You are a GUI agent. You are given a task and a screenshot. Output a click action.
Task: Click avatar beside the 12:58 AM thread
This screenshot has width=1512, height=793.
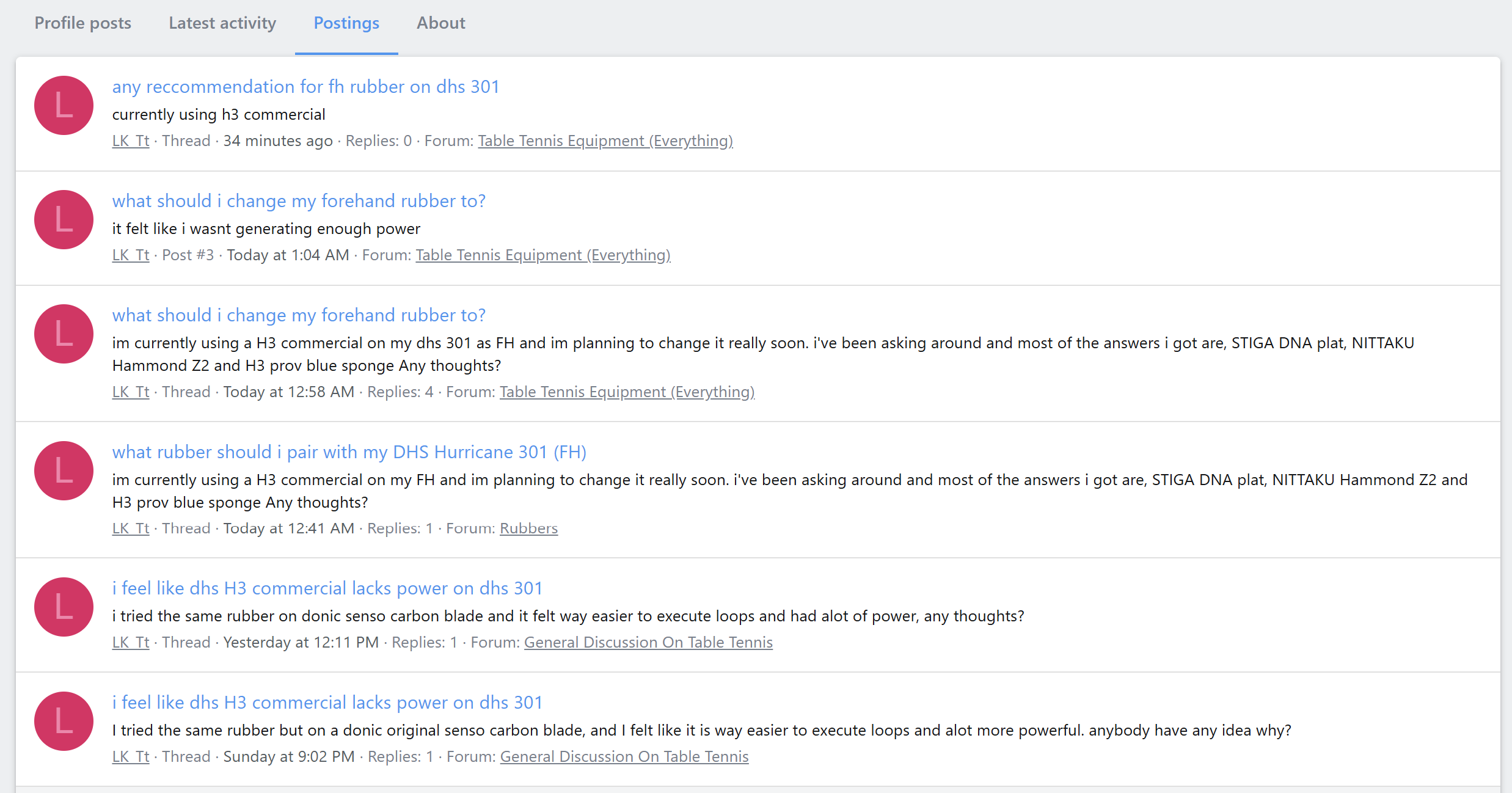point(64,334)
